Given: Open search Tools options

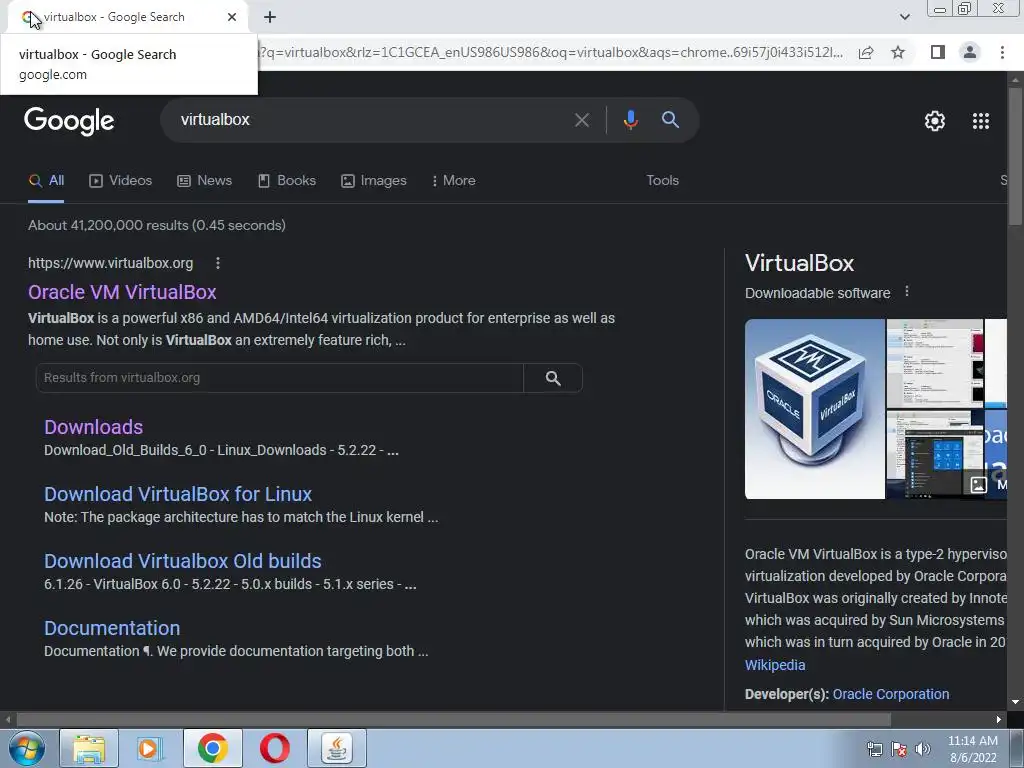Looking at the screenshot, I should tap(662, 181).
